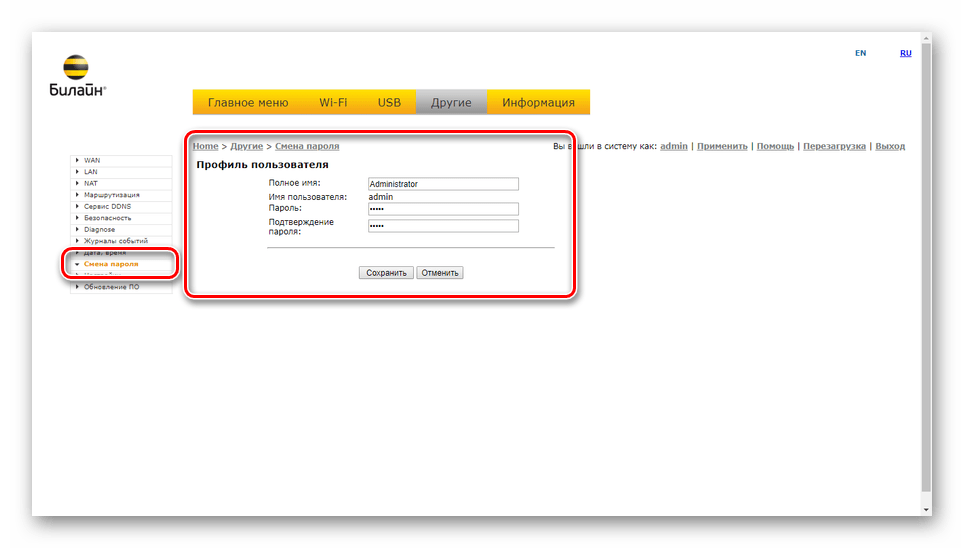
Task: Click Смена пароля breadcrumb link
Action: coord(307,146)
